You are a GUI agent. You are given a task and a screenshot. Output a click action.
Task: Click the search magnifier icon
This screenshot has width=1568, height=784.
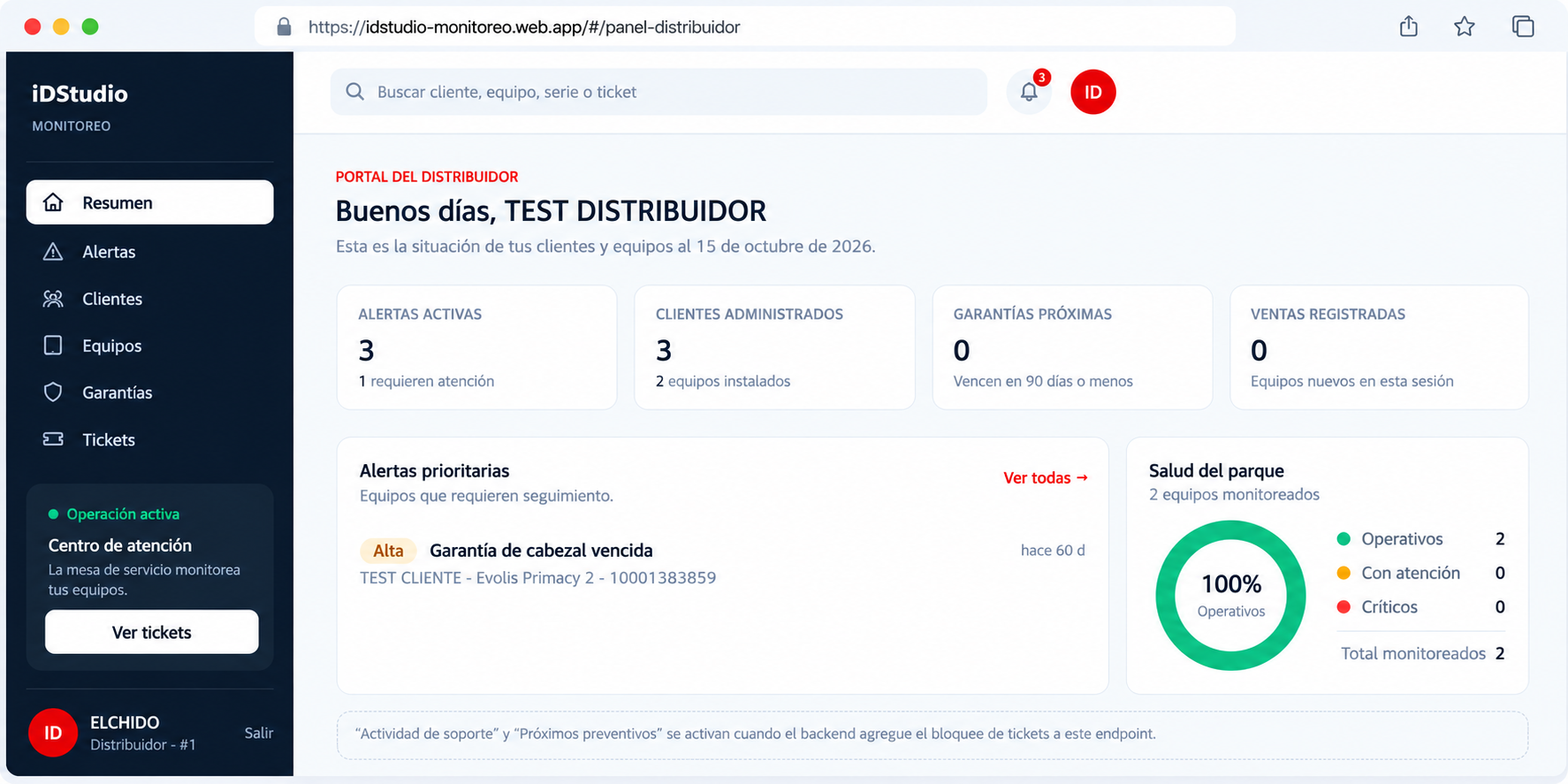pos(355,92)
